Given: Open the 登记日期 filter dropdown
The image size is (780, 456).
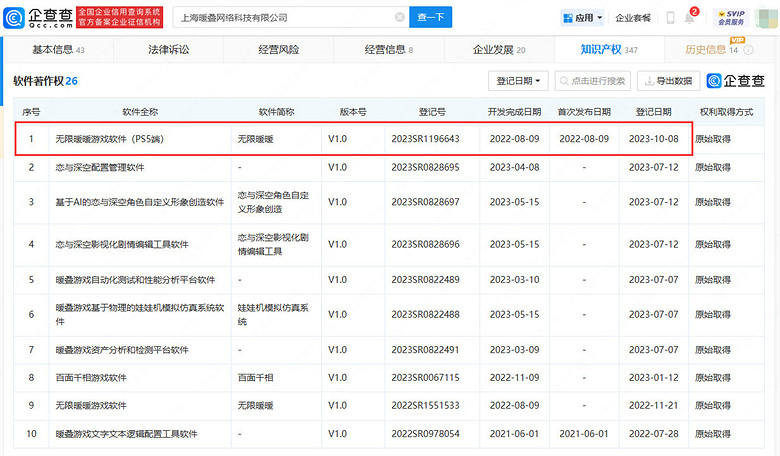Looking at the screenshot, I should (520, 81).
